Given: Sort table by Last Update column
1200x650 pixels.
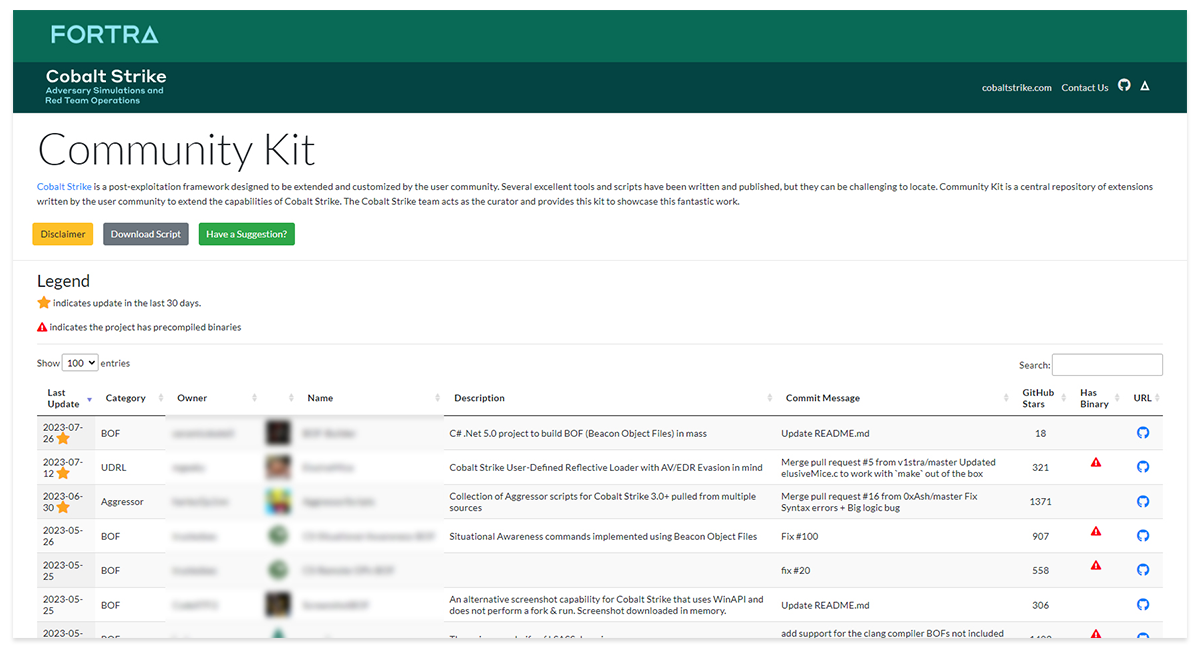Looking at the screenshot, I should click(x=64, y=398).
